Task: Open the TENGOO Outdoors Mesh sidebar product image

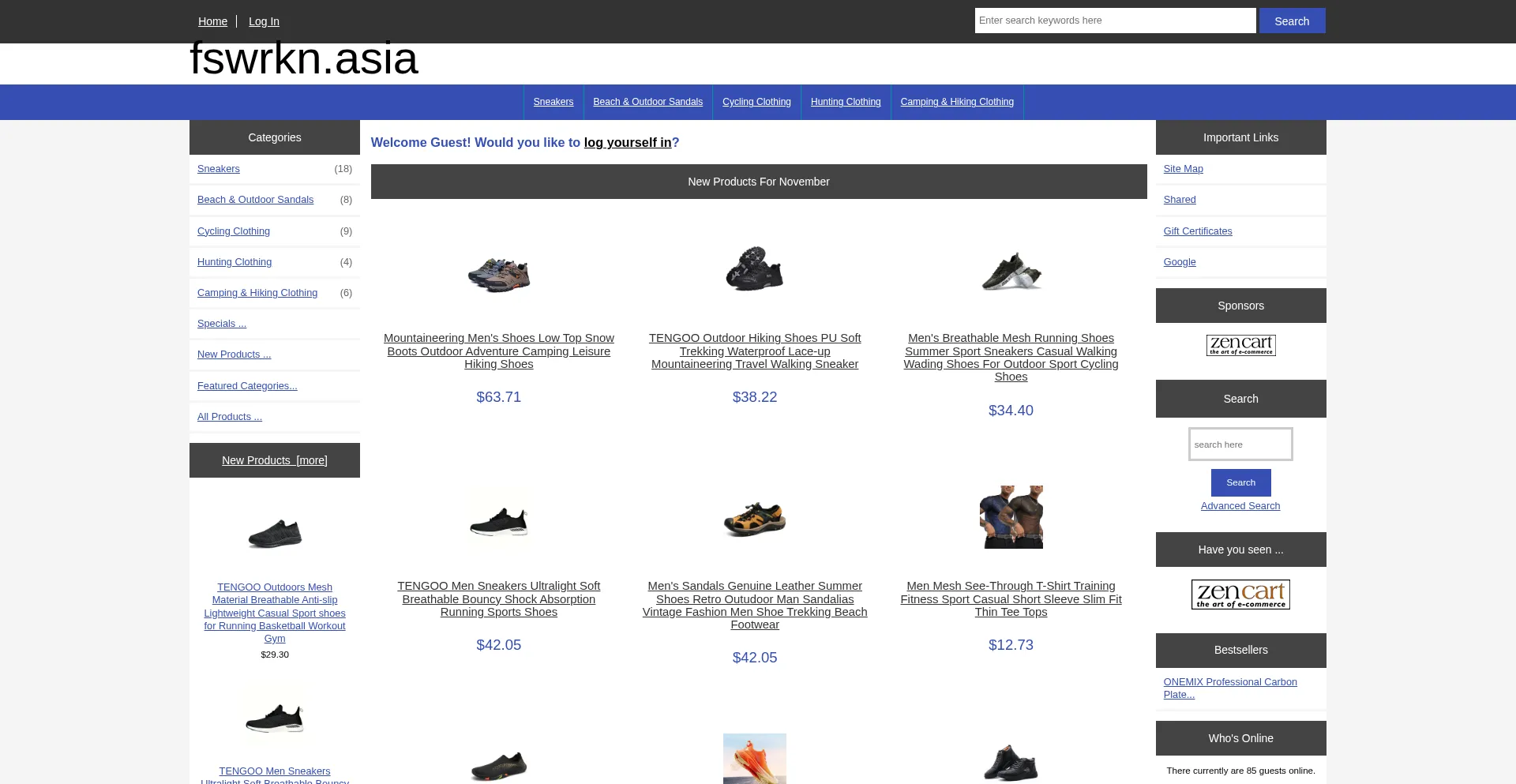Action: pos(275,534)
